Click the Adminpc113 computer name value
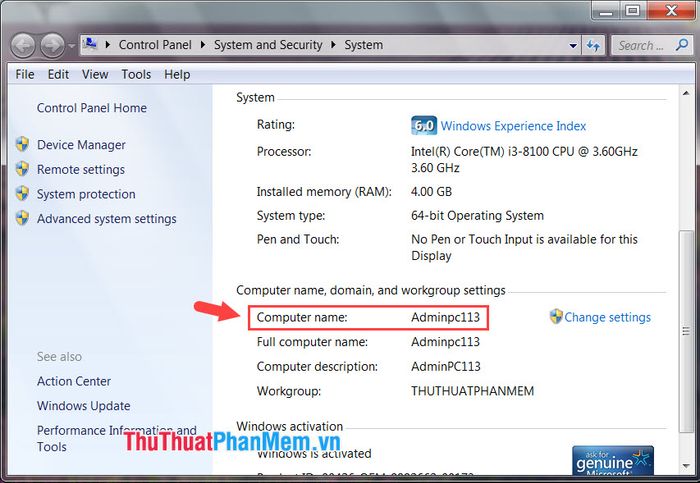Viewport: 700px width, 483px height. point(446,317)
